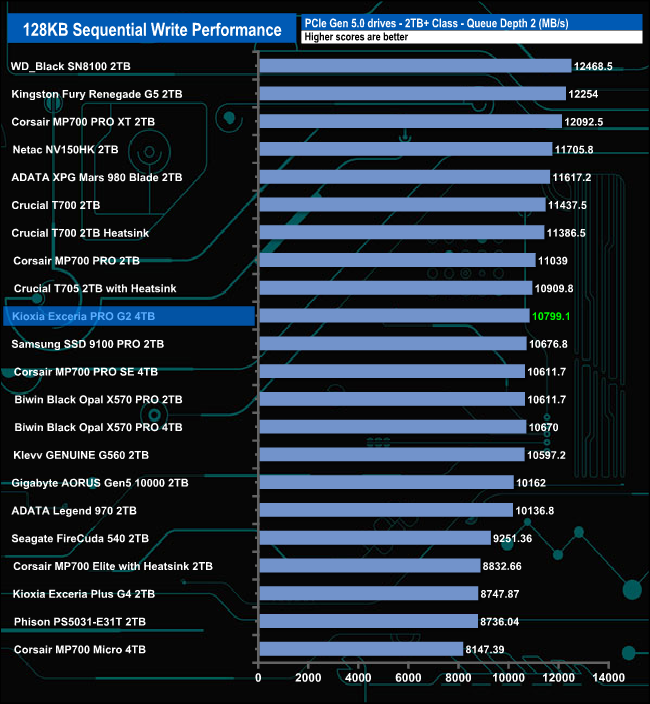Viewport: 650px width, 704px height.
Task: Click the Seagate FireCuda 540 bar
Action: [375, 538]
